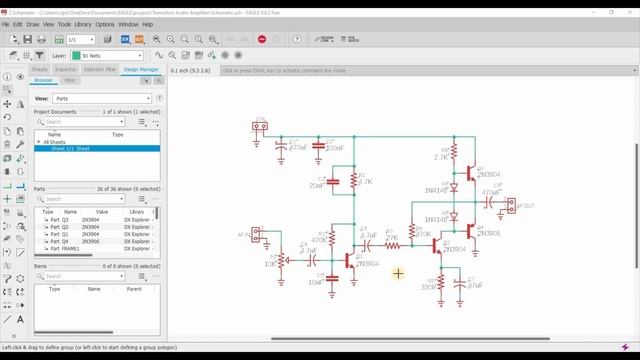Screen dimensions: 640x360
Task: Click the blue SCH/BRD switch icon
Action: (125, 39)
